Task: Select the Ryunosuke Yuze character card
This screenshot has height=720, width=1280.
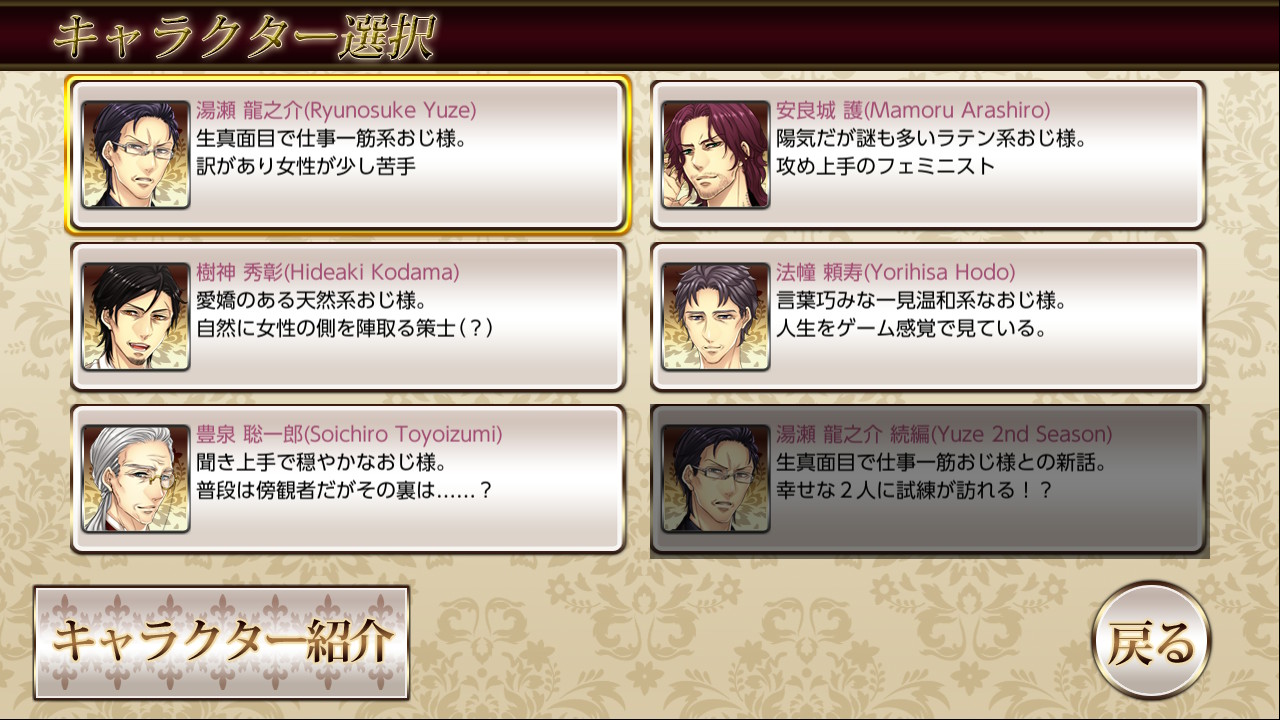Action: tap(348, 155)
